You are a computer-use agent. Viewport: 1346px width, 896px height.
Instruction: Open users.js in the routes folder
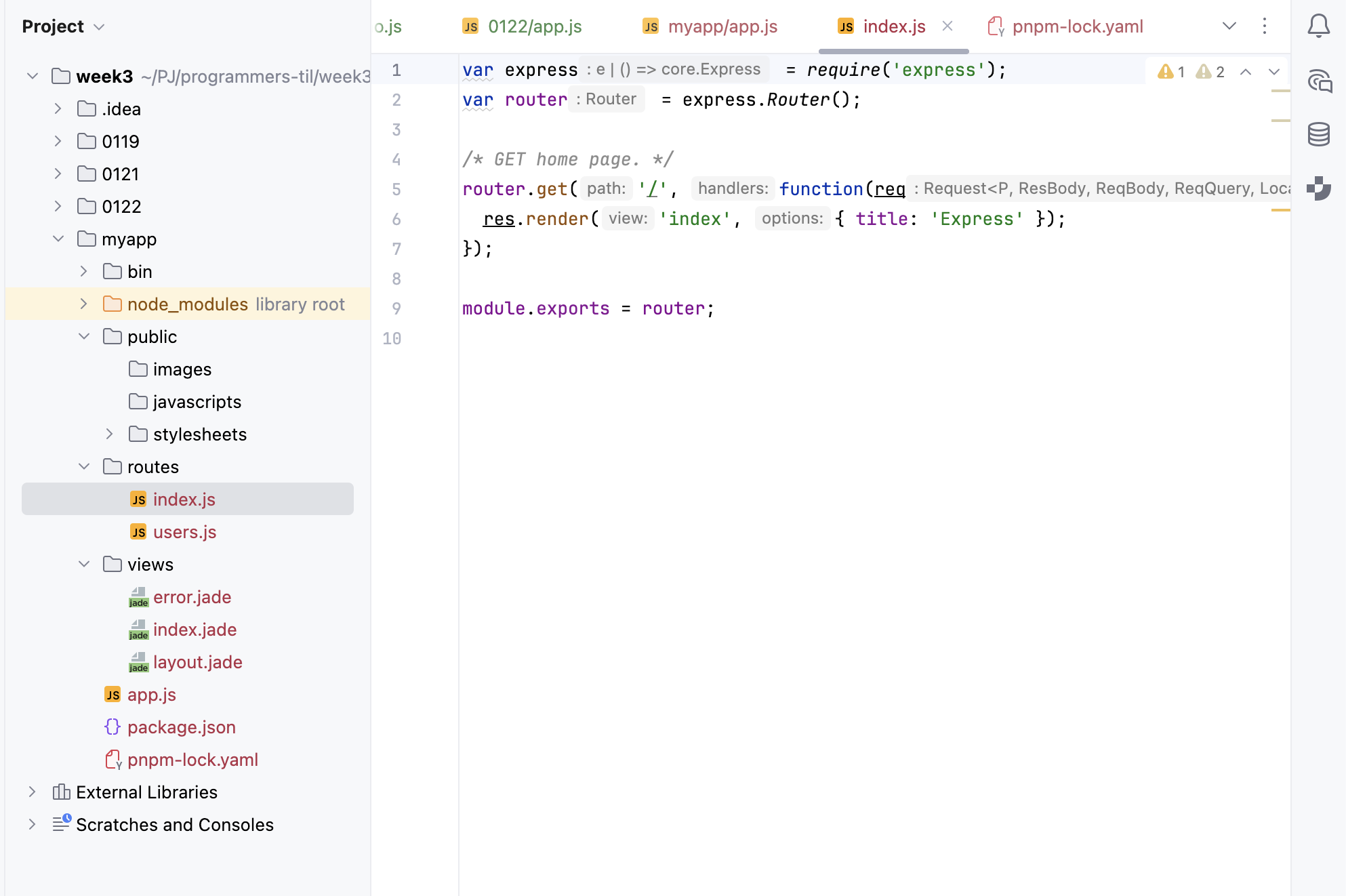[184, 532]
